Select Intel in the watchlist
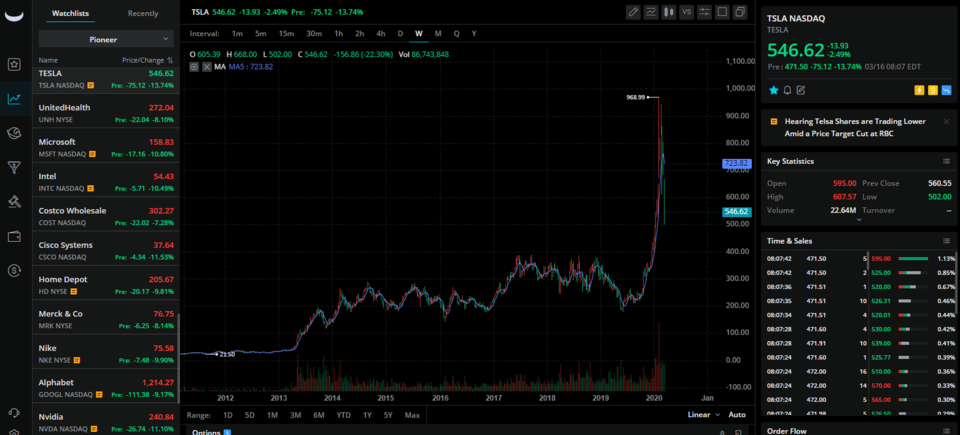 point(106,182)
